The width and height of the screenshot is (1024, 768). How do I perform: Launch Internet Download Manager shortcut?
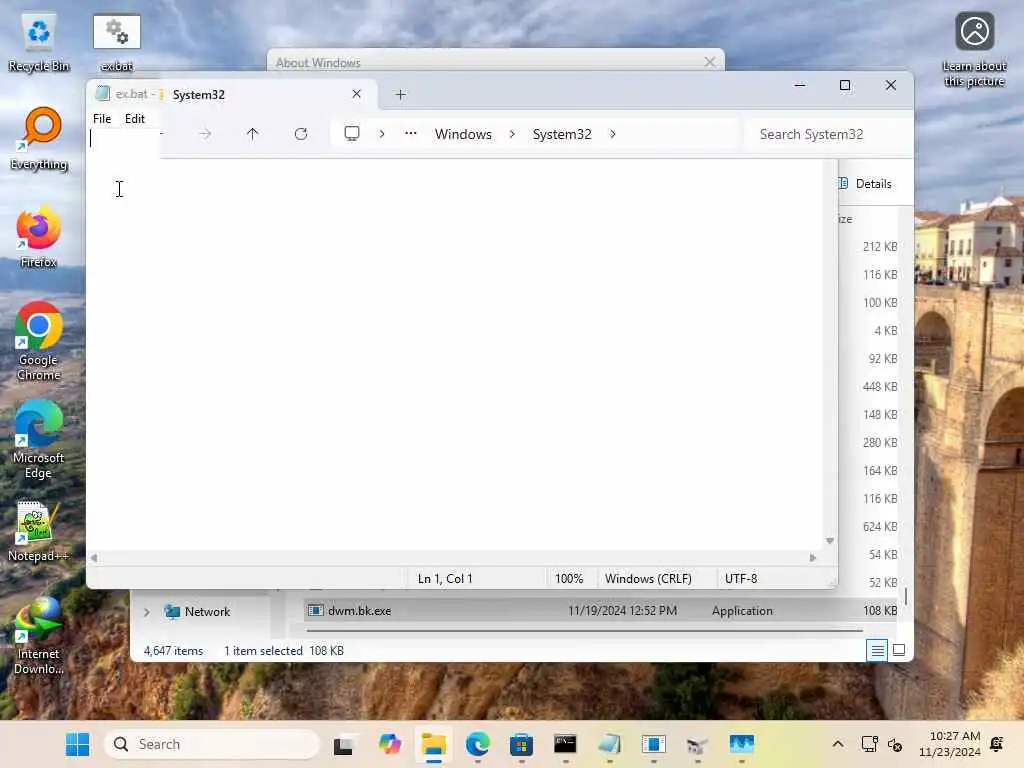pos(39,636)
